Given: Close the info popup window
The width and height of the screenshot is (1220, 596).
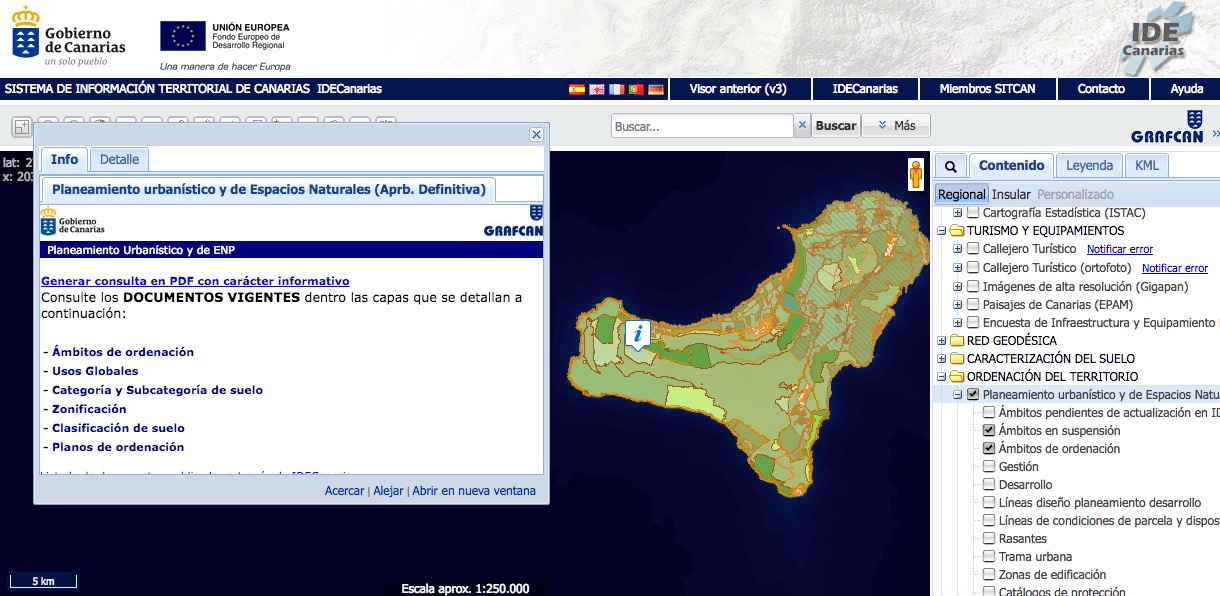Looking at the screenshot, I should coord(536,135).
